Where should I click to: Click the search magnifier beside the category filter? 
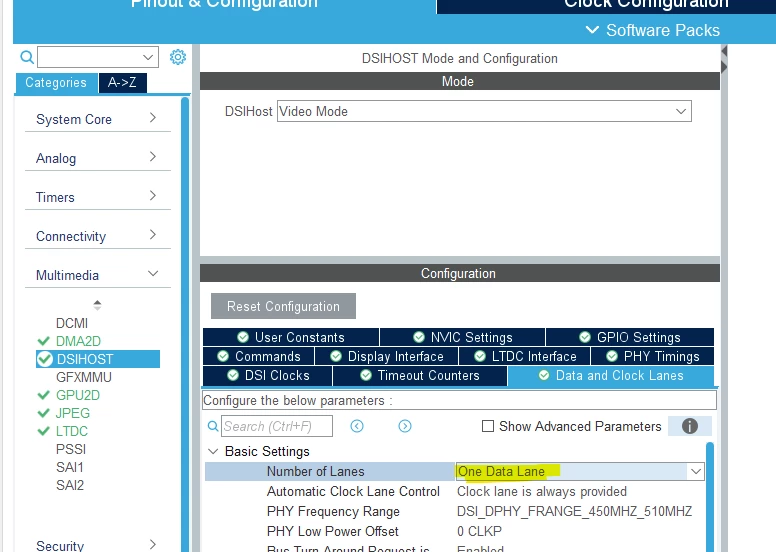(27, 57)
